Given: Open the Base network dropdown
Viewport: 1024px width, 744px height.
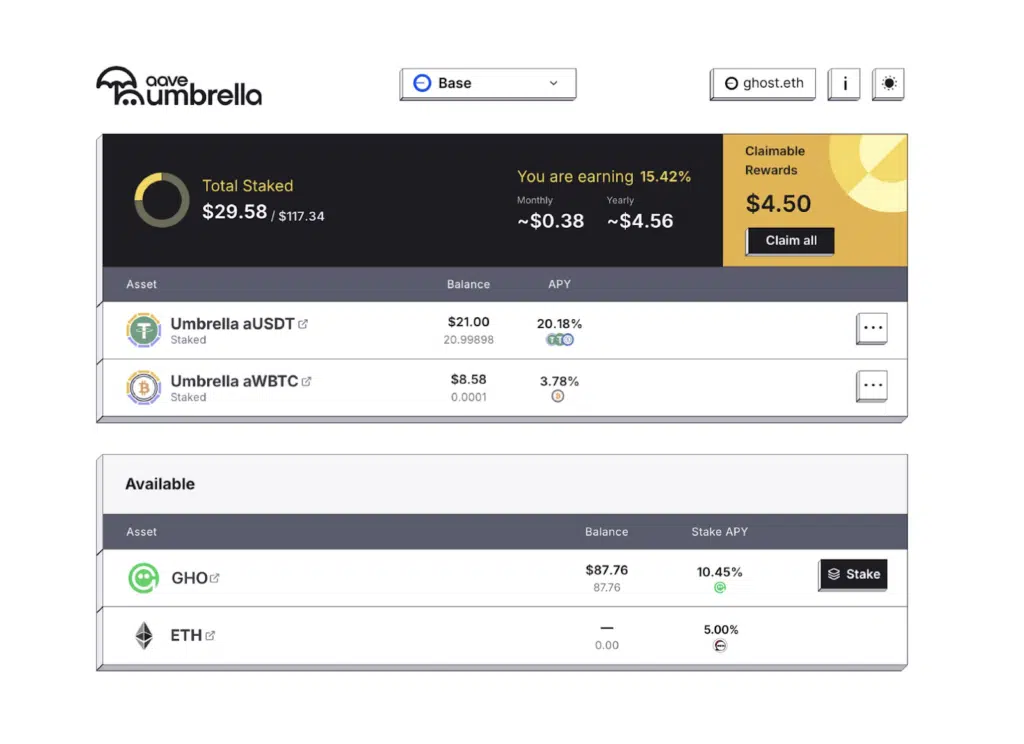Looking at the screenshot, I should point(487,84).
